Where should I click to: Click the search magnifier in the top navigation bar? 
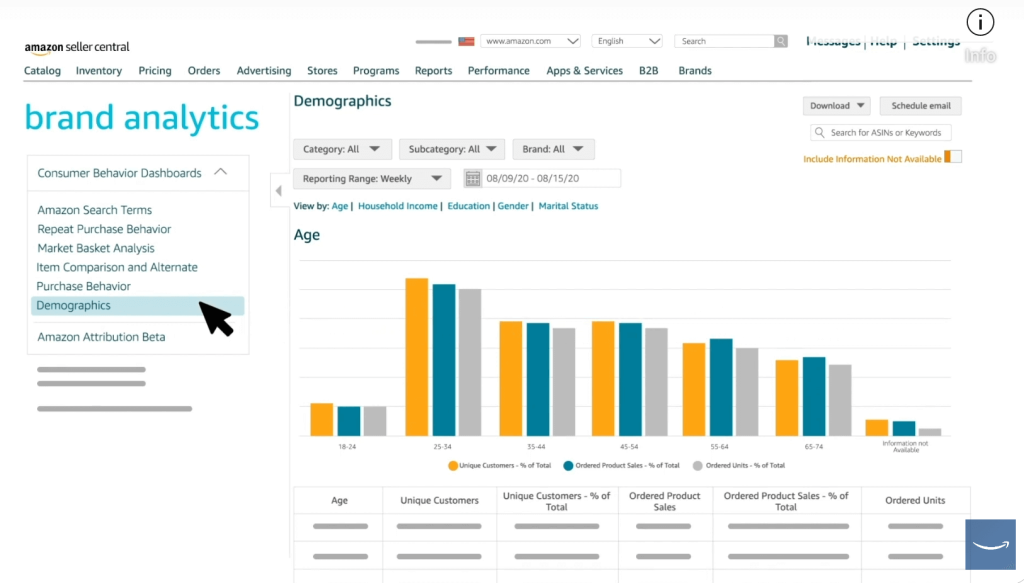click(x=780, y=40)
